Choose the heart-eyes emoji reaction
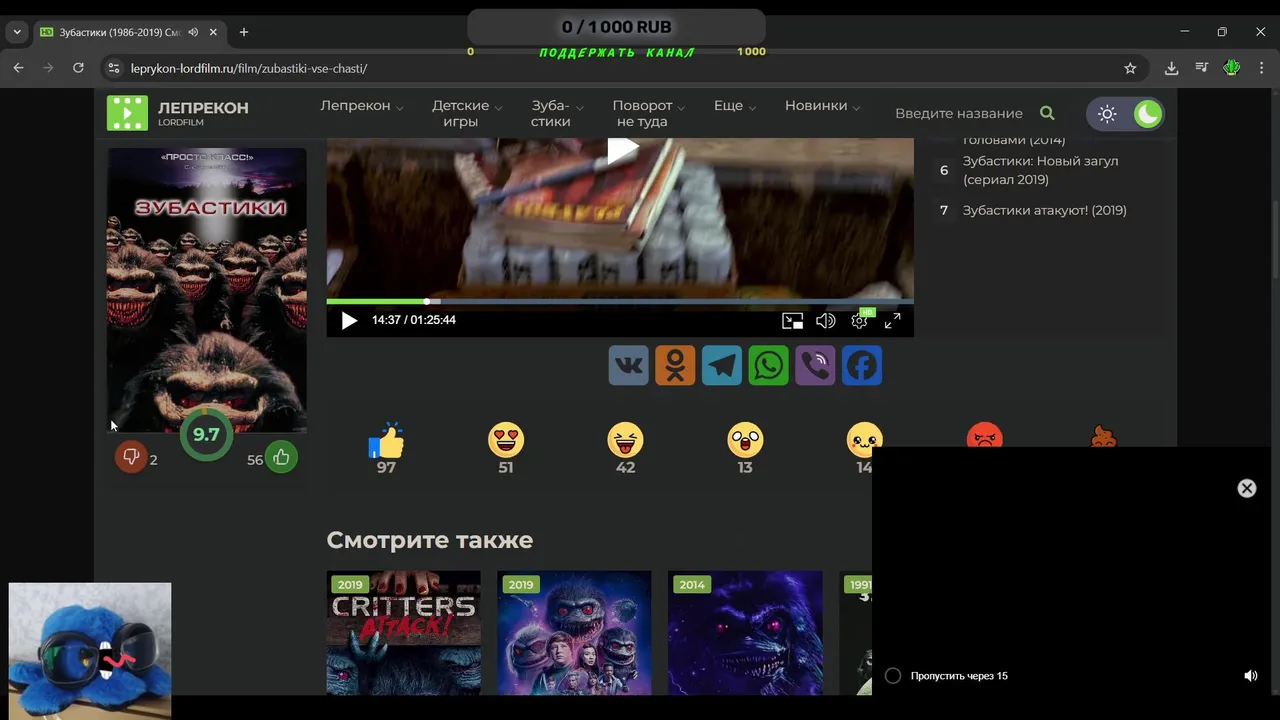This screenshot has height=720, width=1280. tap(506, 440)
